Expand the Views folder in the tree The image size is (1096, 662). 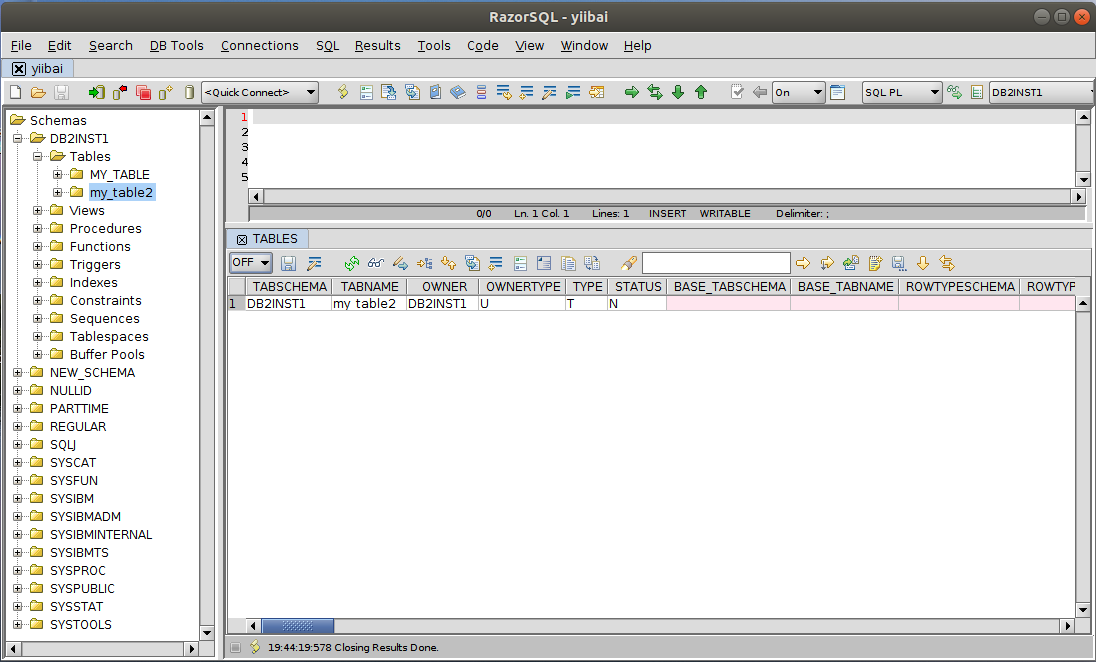pyautogui.click(x=38, y=211)
